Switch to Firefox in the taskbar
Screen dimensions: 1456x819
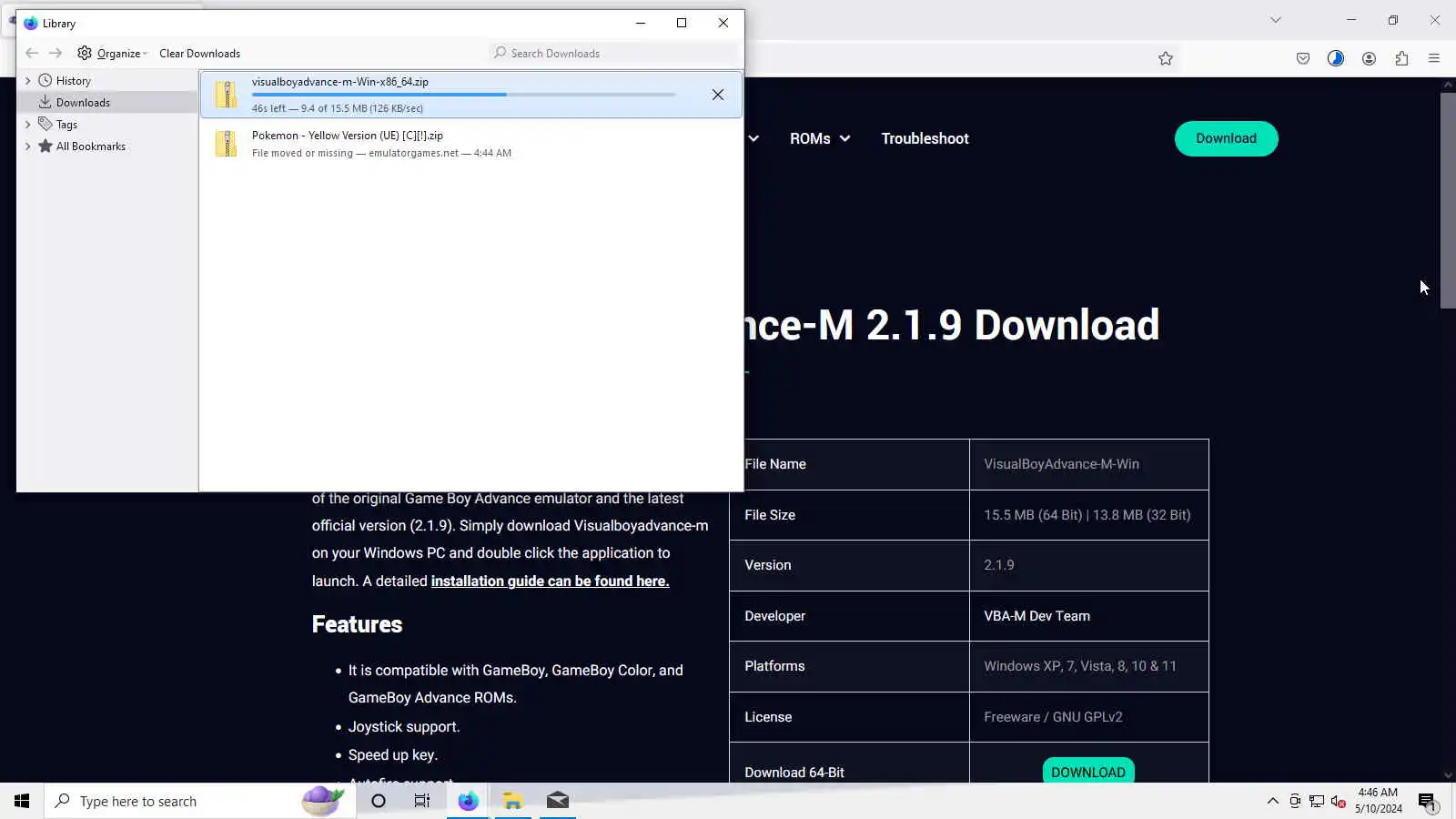pos(468,801)
